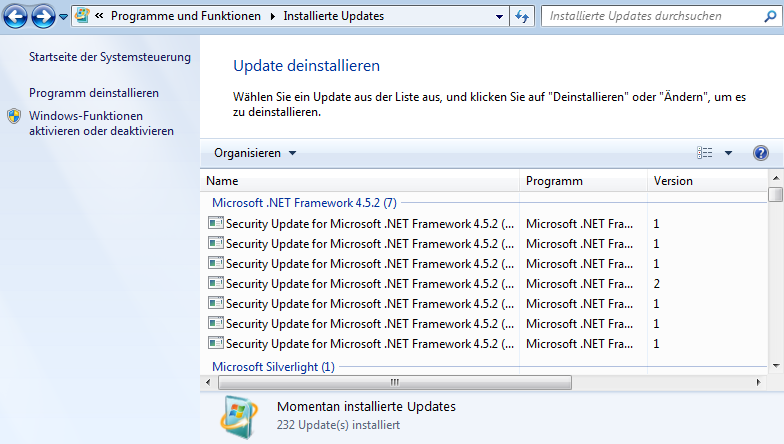Viewport: 784px width, 444px height.
Task: Click the magnifier search icon
Action: (x=770, y=16)
